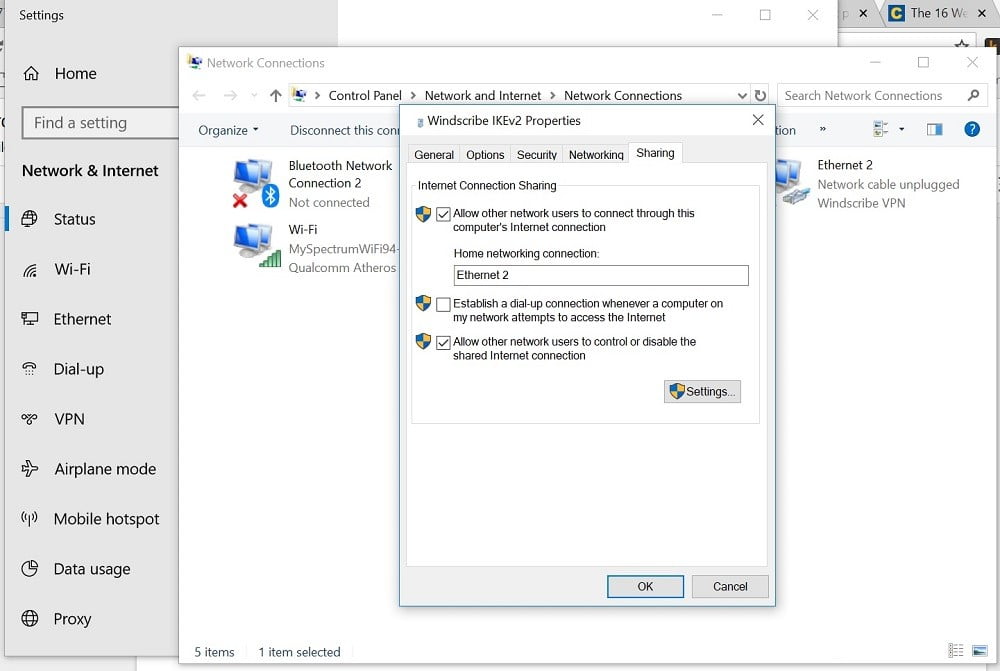Confirm changes with the OK button
The width and height of the screenshot is (1000, 671).
coord(645,586)
